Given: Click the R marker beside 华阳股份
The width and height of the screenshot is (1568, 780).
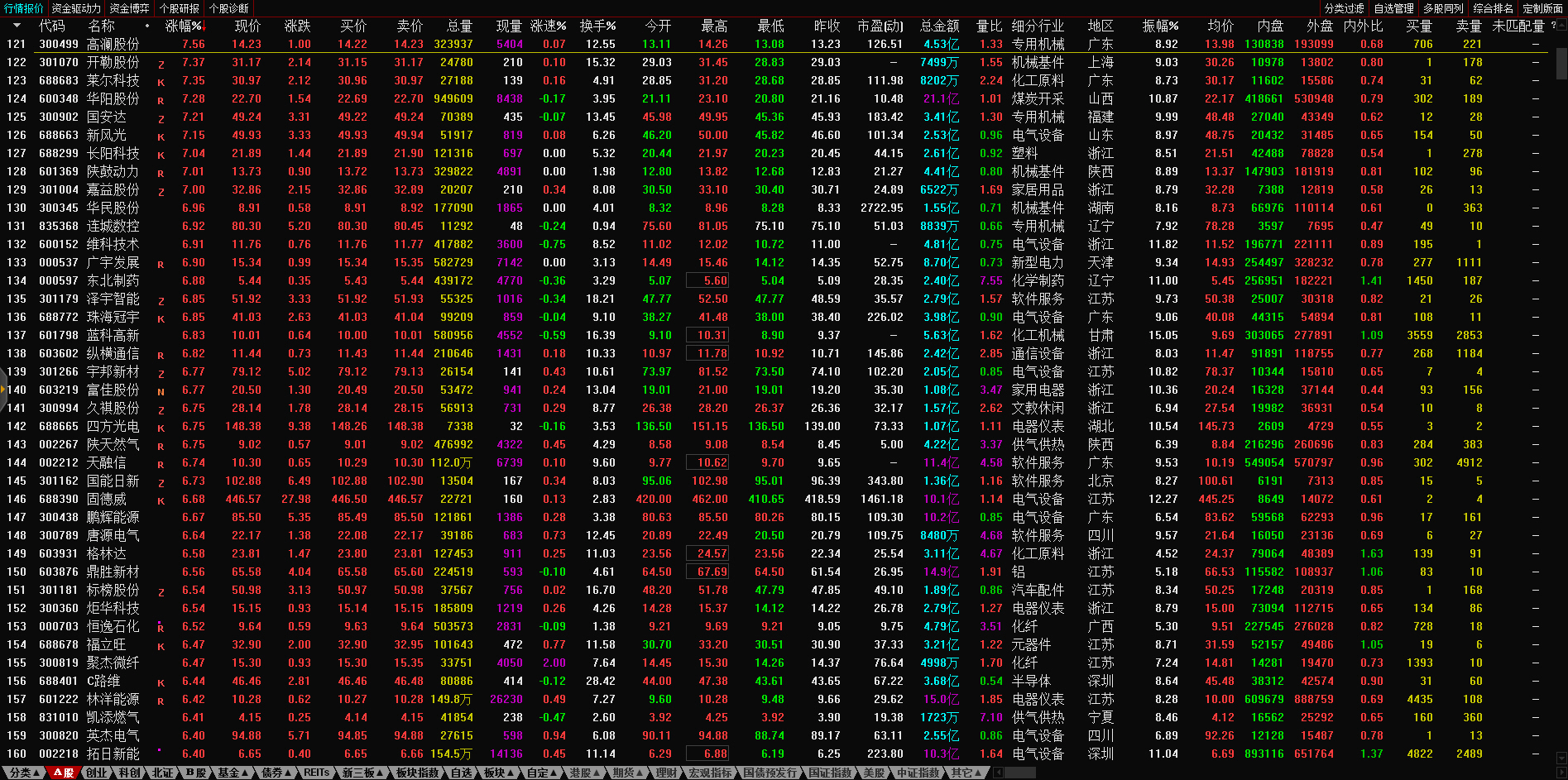Looking at the screenshot, I should pyautogui.click(x=161, y=100).
